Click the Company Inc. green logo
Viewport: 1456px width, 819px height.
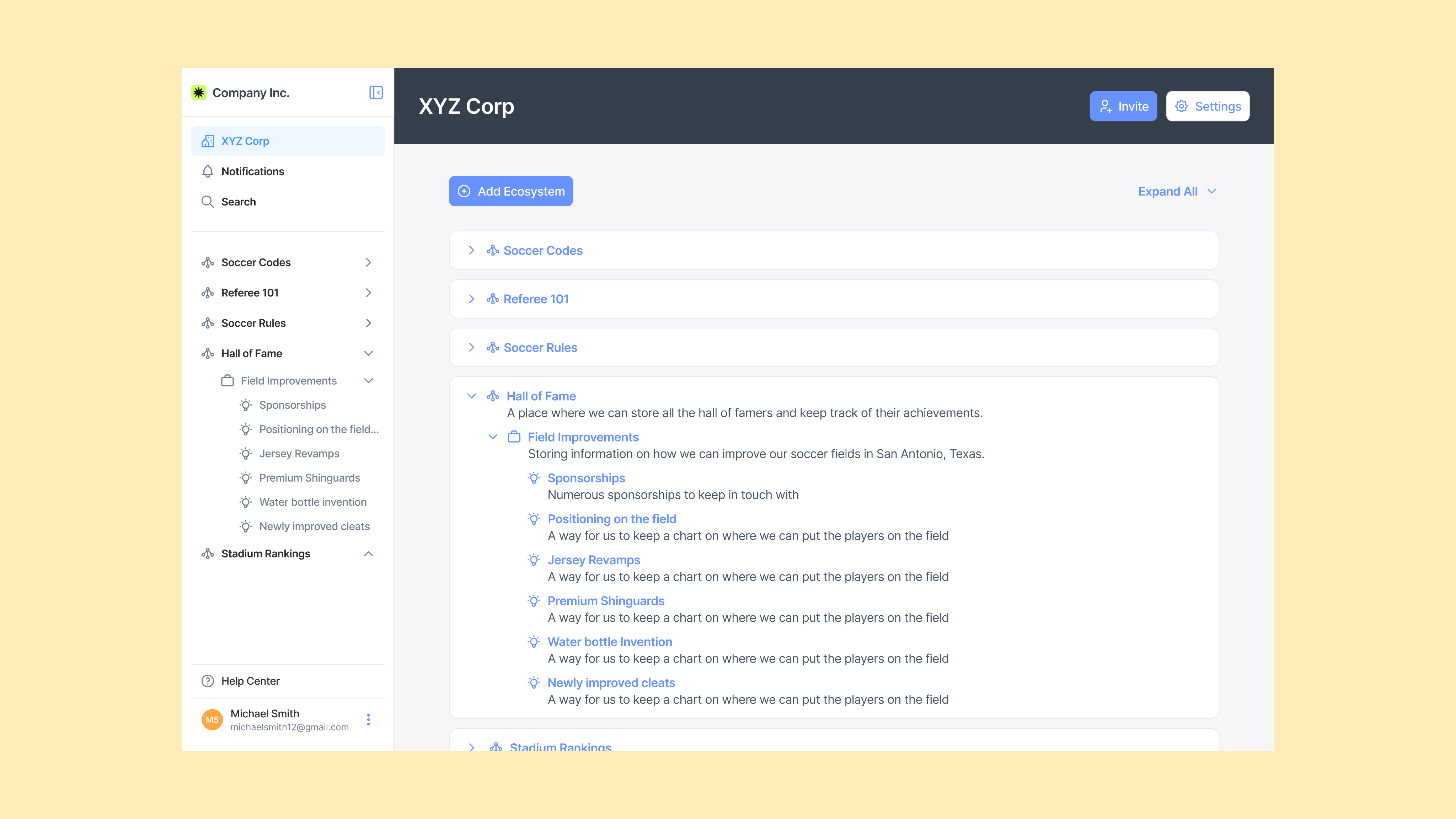click(x=198, y=93)
